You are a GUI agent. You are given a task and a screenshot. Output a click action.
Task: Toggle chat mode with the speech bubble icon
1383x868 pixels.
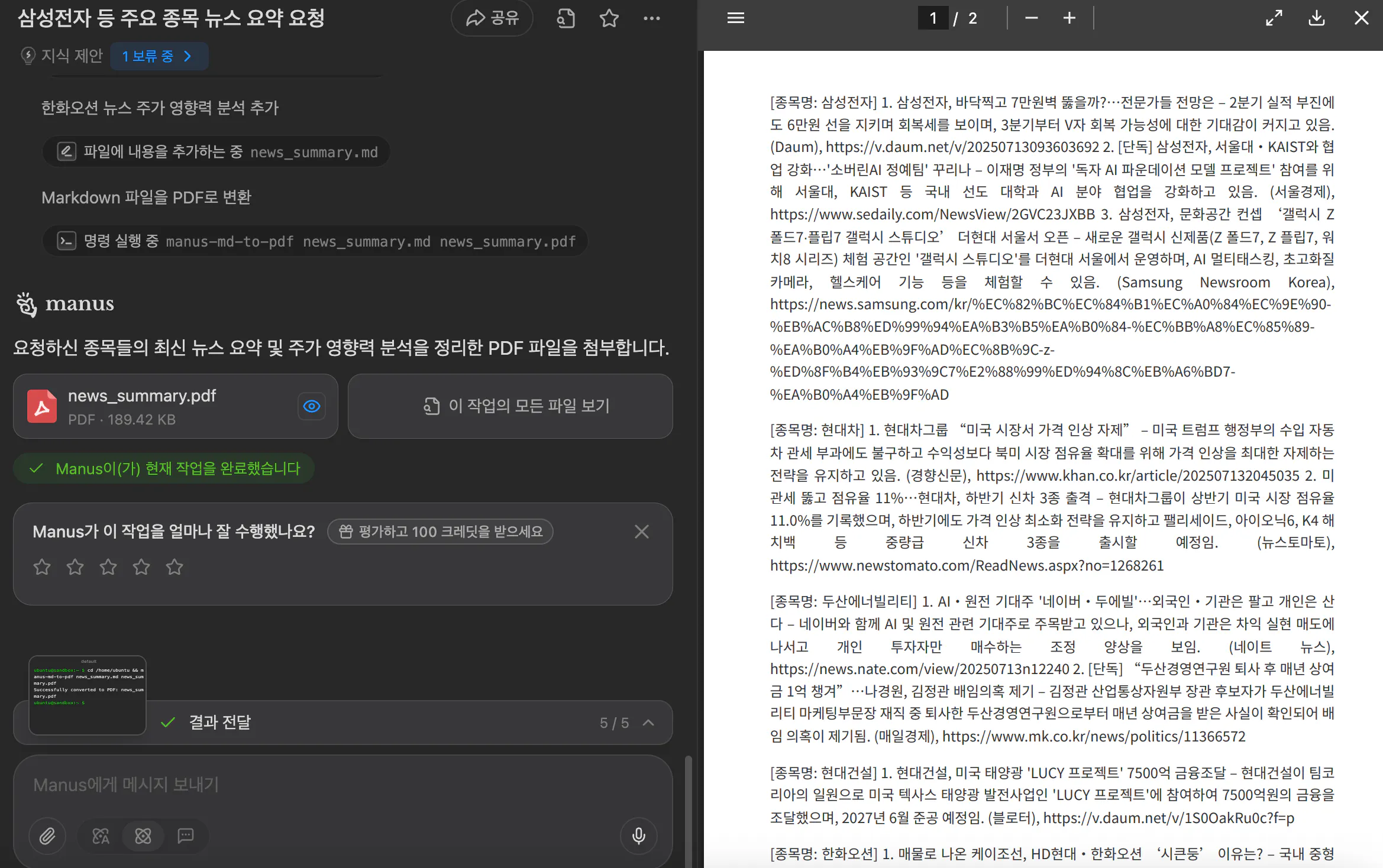tap(185, 836)
